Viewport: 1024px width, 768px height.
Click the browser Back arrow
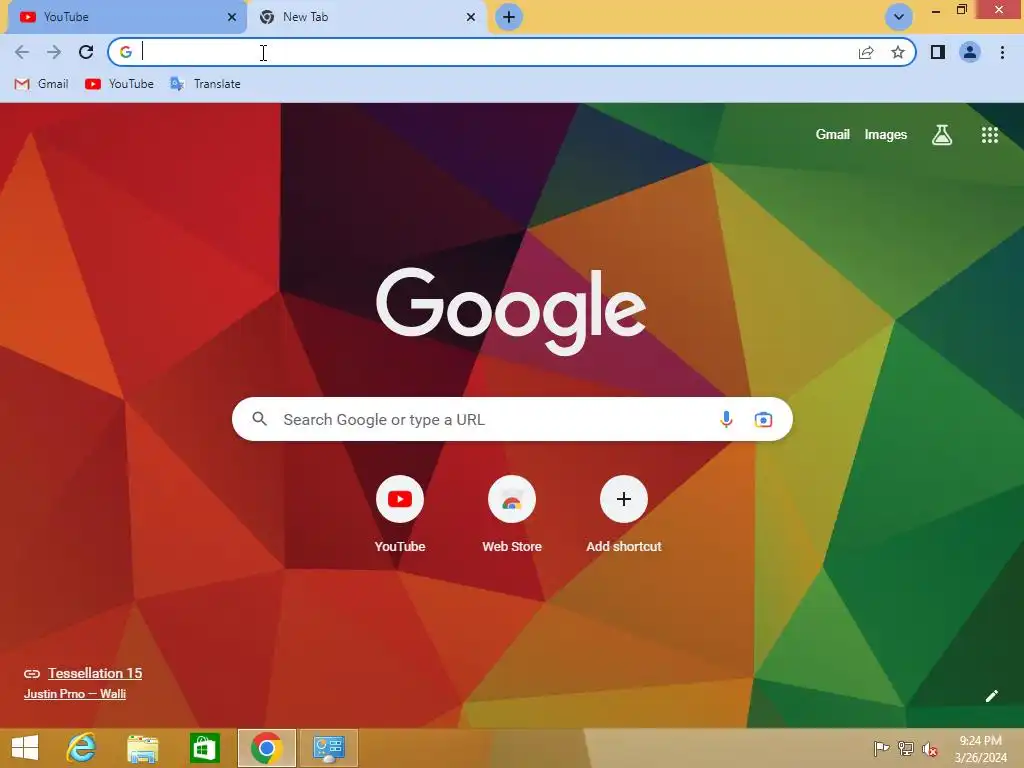coord(22,52)
